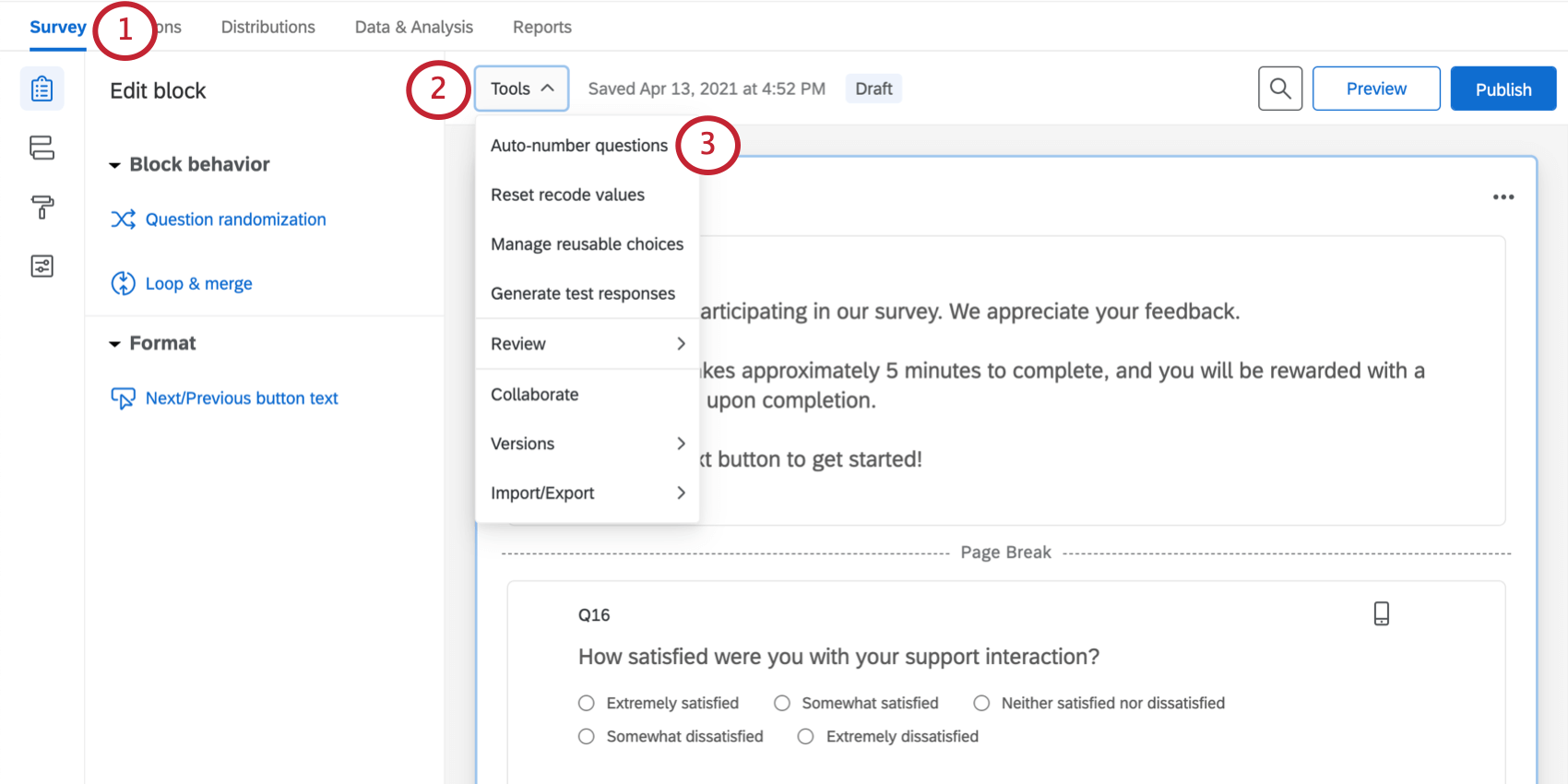The width and height of the screenshot is (1568, 784).
Task: Open the Look and feel paint roller icon
Action: click(42, 207)
